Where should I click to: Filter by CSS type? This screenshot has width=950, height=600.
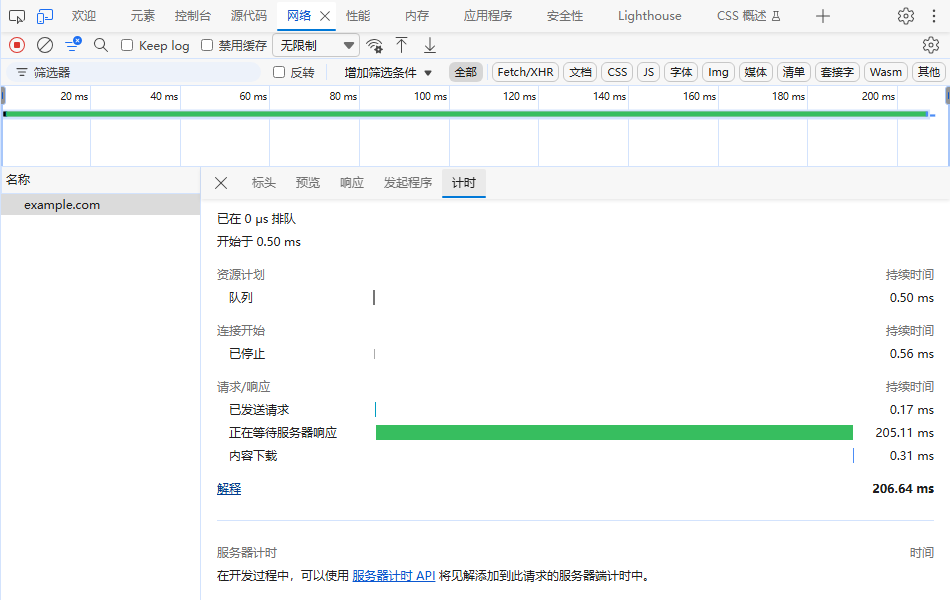[617, 73]
